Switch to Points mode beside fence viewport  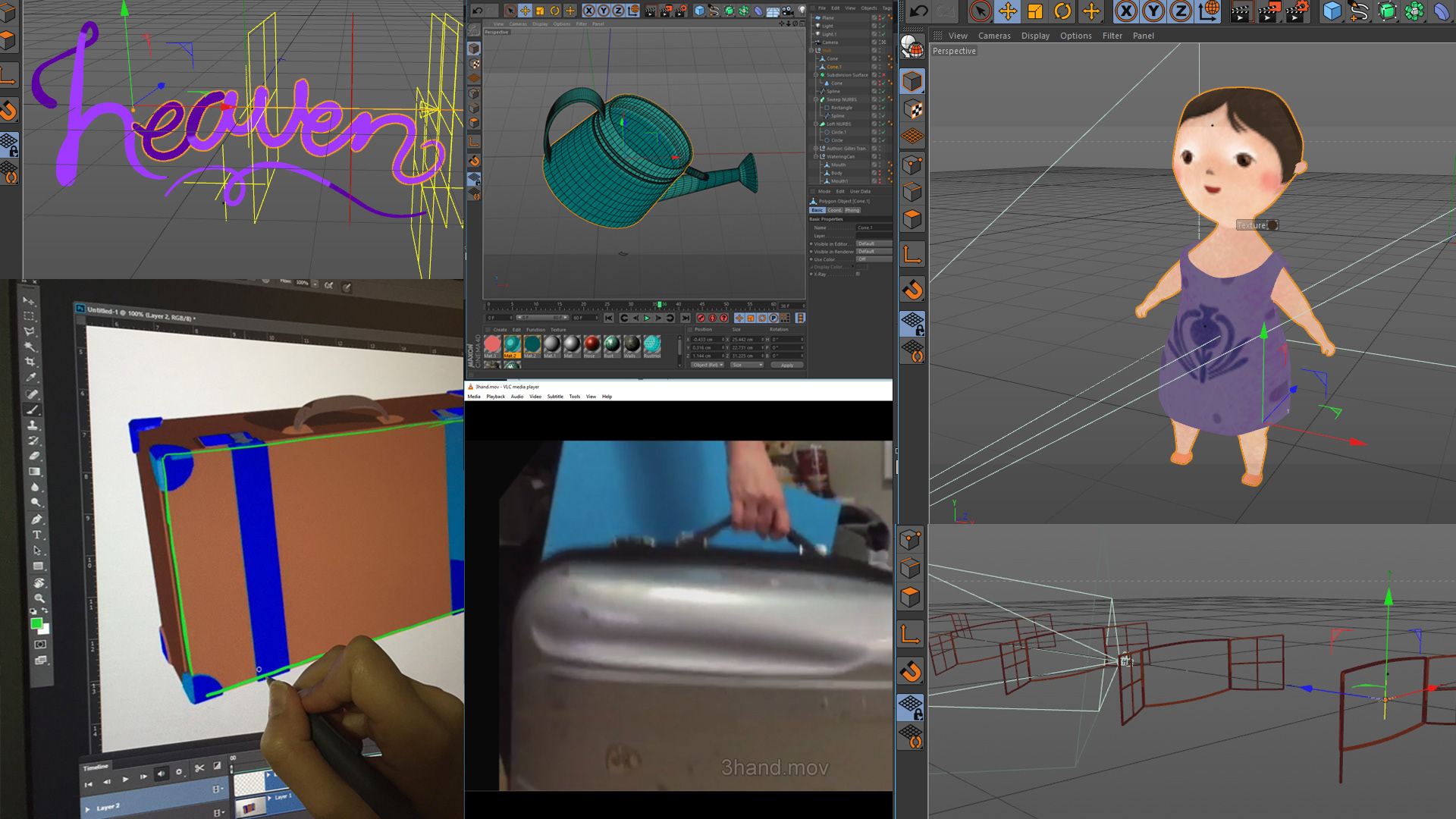[911, 539]
